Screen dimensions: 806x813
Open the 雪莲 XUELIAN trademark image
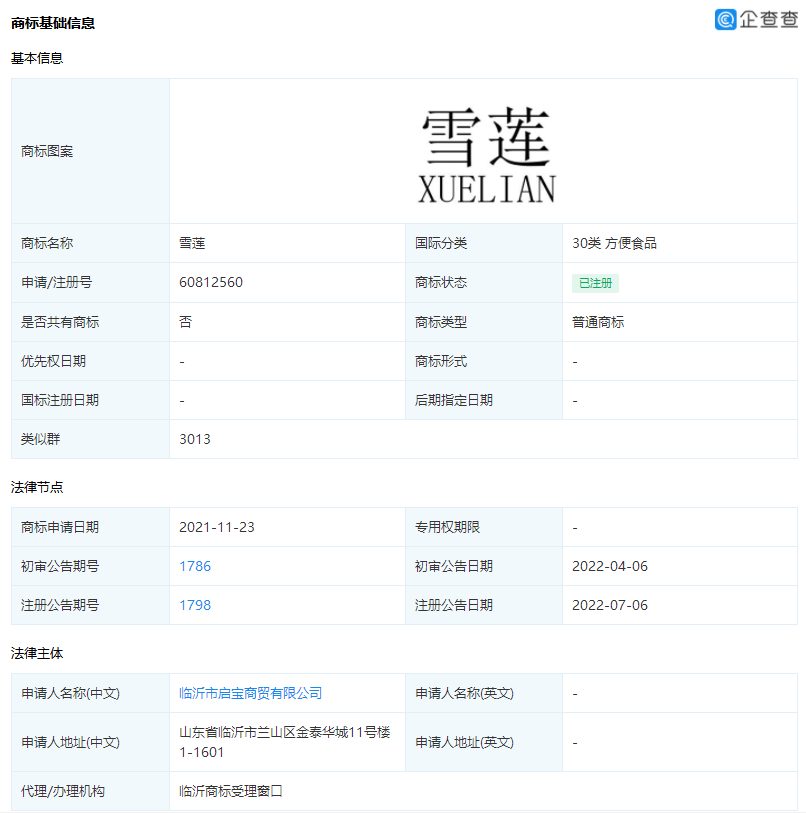pos(487,153)
